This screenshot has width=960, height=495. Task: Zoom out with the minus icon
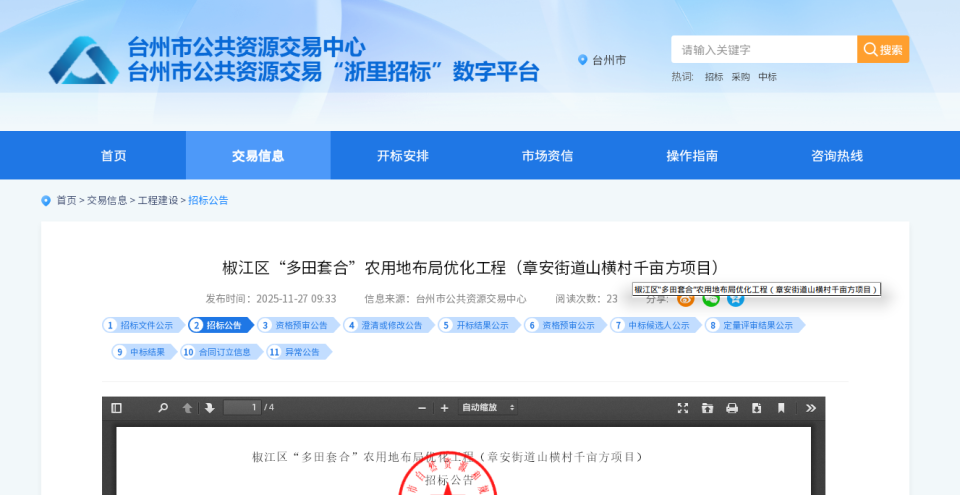click(422, 408)
